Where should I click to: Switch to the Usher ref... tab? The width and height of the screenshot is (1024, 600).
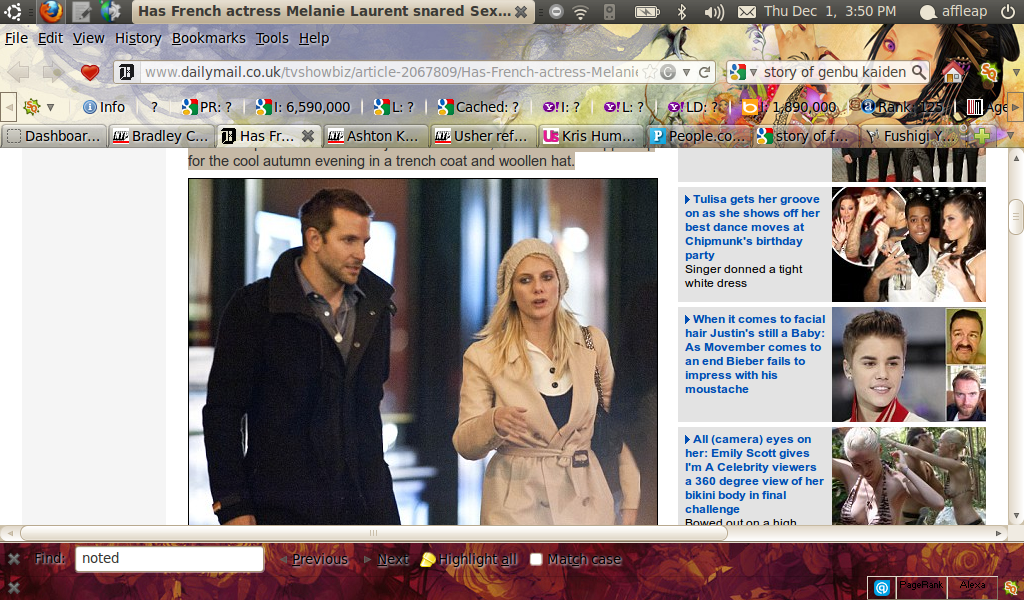click(484, 136)
